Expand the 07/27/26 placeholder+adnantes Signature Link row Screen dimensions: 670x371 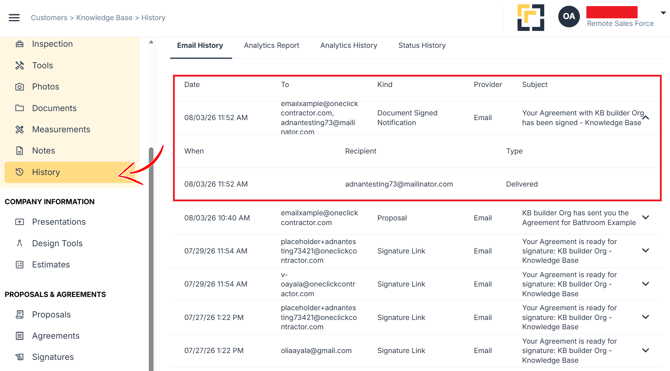click(646, 317)
